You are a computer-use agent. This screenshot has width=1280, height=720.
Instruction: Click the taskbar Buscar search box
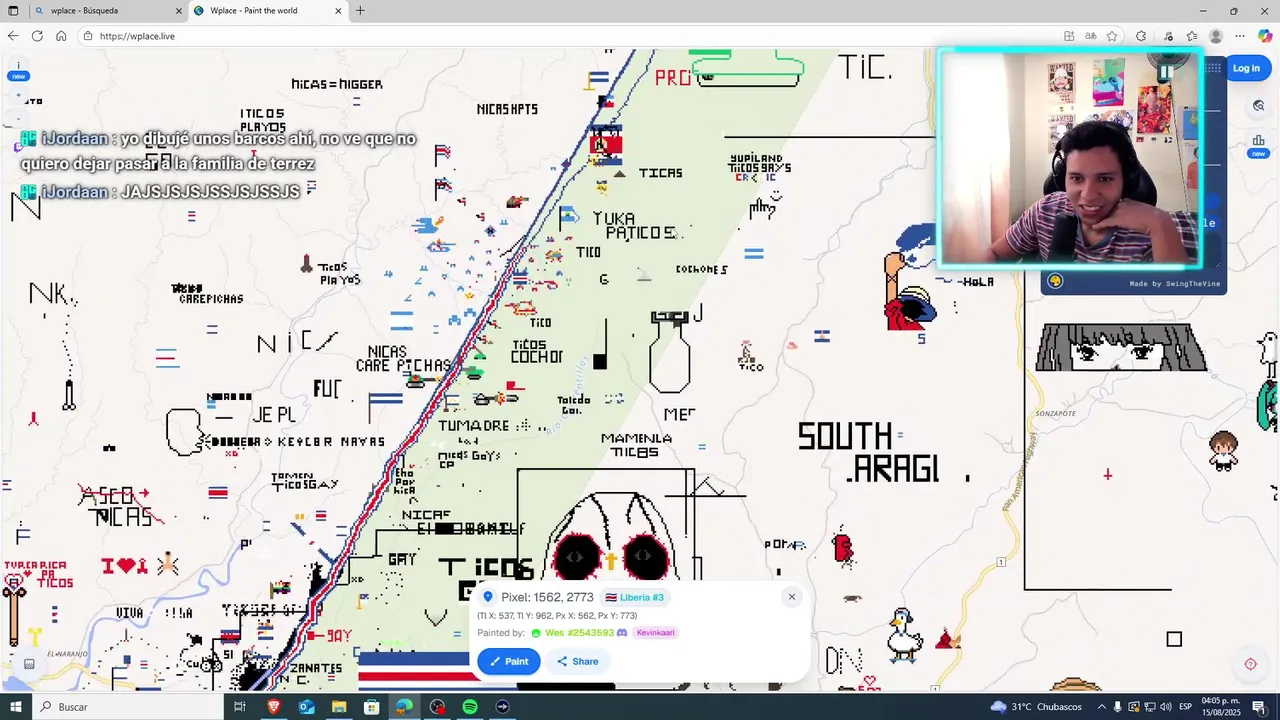128,707
